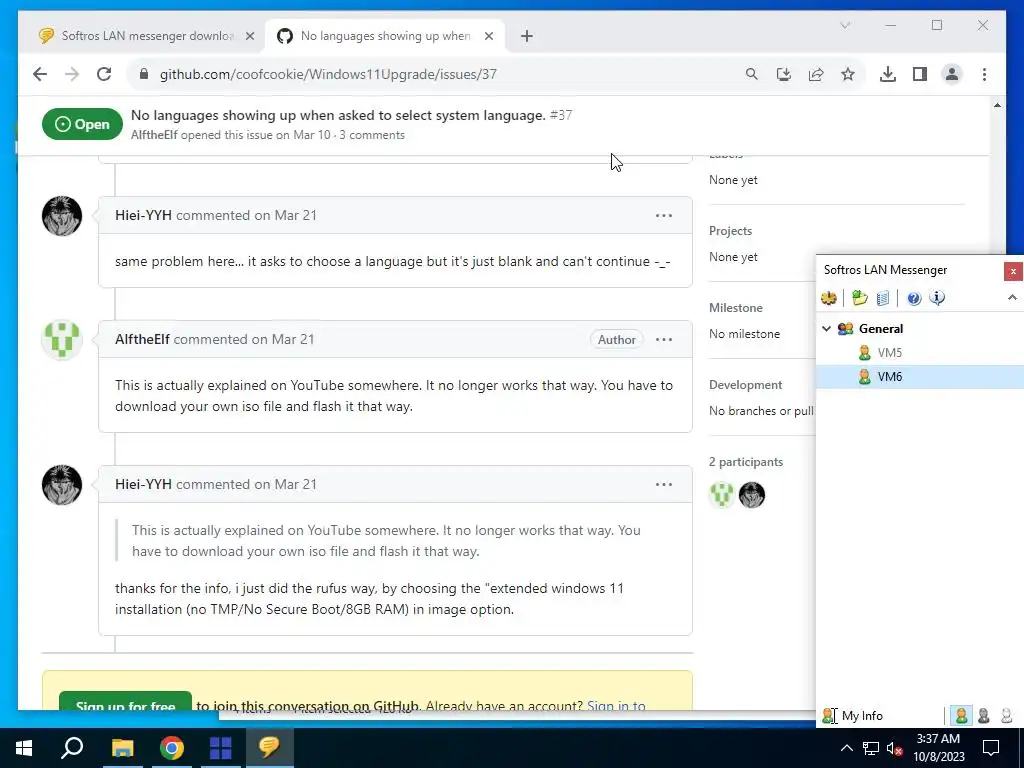Viewport: 1024px width, 768px height.
Task: Open Chrome downloads tray icon
Action: coord(888,74)
